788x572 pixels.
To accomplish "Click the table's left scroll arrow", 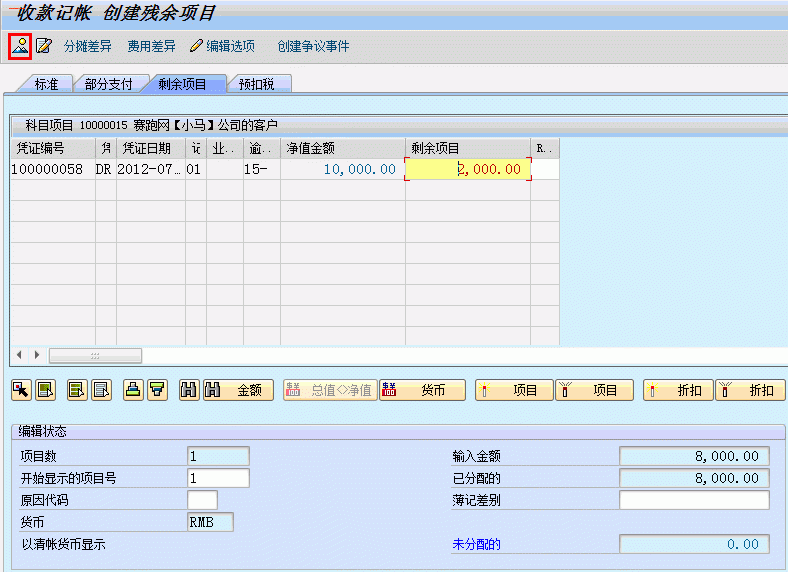I will coord(19,355).
